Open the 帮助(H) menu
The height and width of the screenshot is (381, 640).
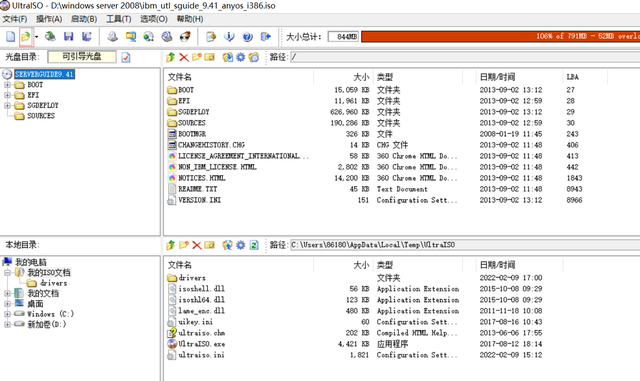190,19
